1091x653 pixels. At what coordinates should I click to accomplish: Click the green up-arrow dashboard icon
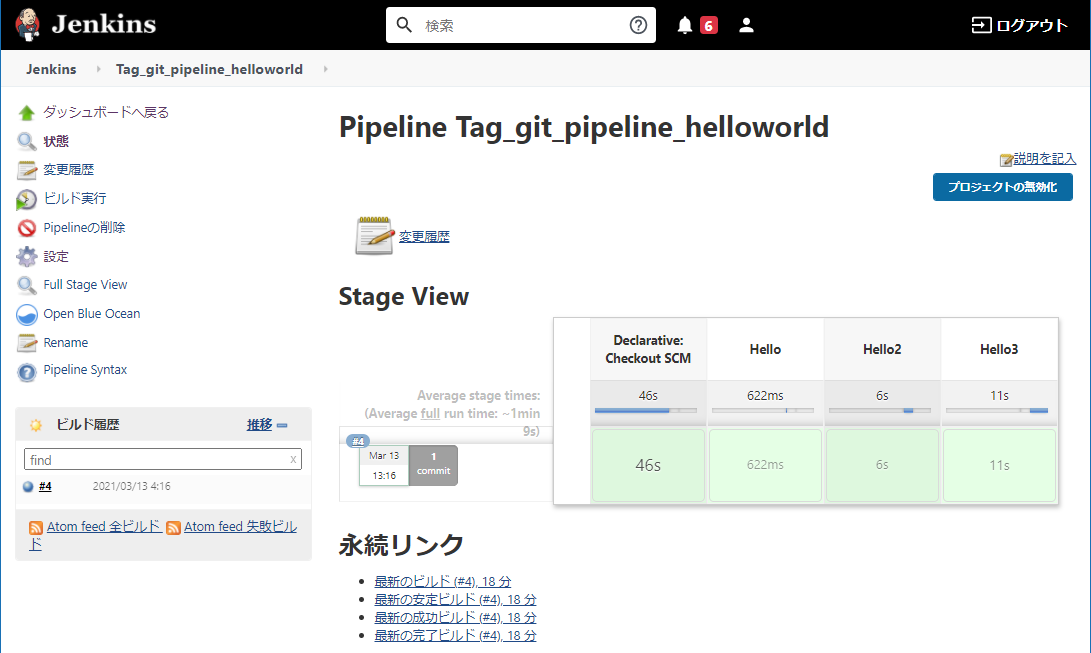click(x=26, y=113)
